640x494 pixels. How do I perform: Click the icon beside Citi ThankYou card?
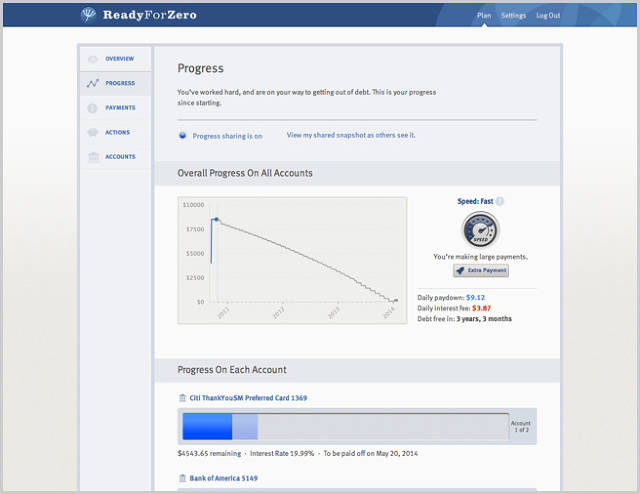[x=182, y=398]
